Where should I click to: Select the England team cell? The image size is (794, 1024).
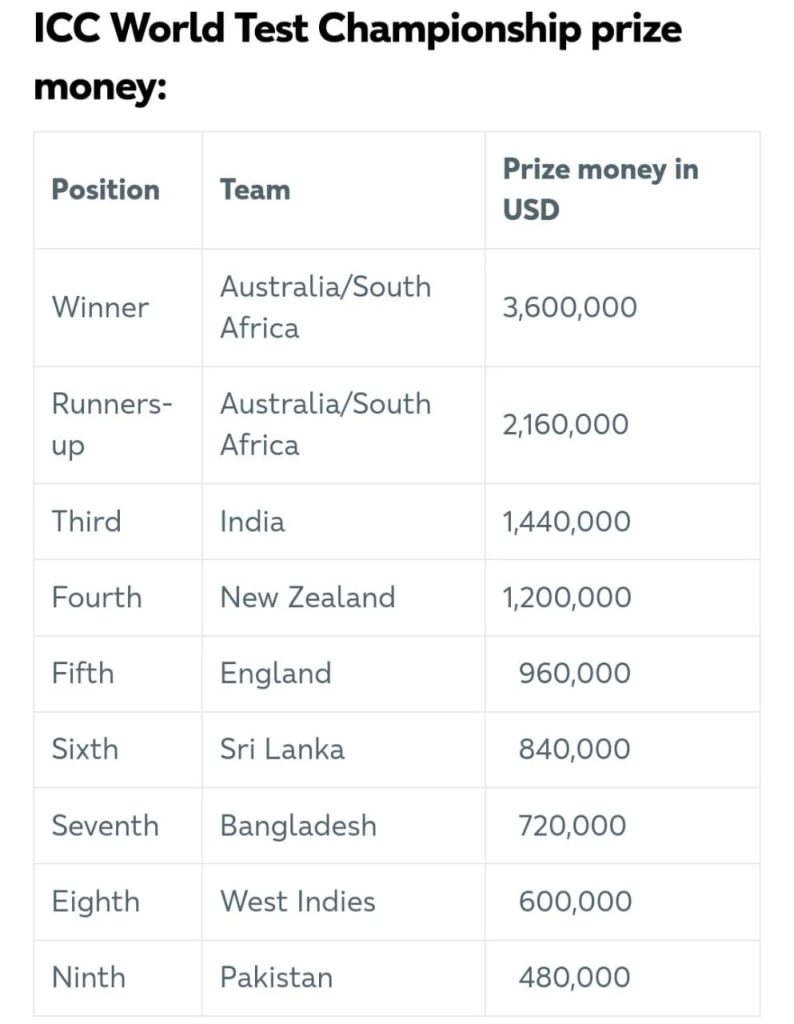[x=275, y=674]
